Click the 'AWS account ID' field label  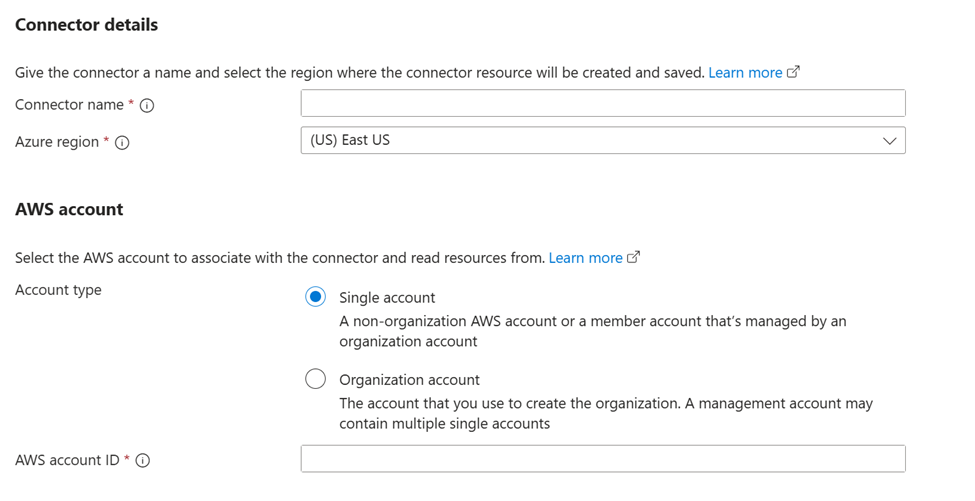pyautogui.click(x=67, y=460)
